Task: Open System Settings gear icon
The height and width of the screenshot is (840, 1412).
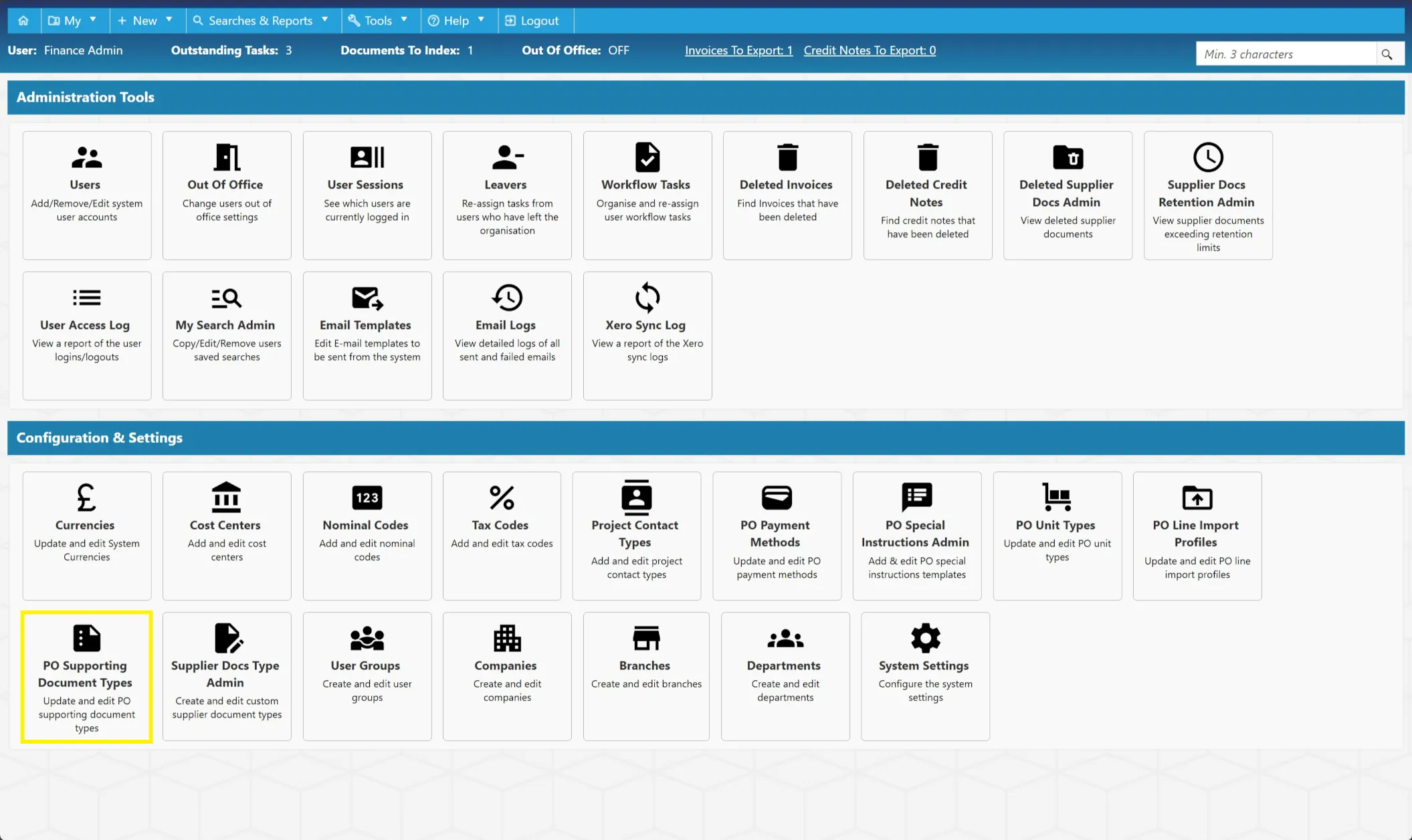Action: pyautogui.click(x=926, y=638)
